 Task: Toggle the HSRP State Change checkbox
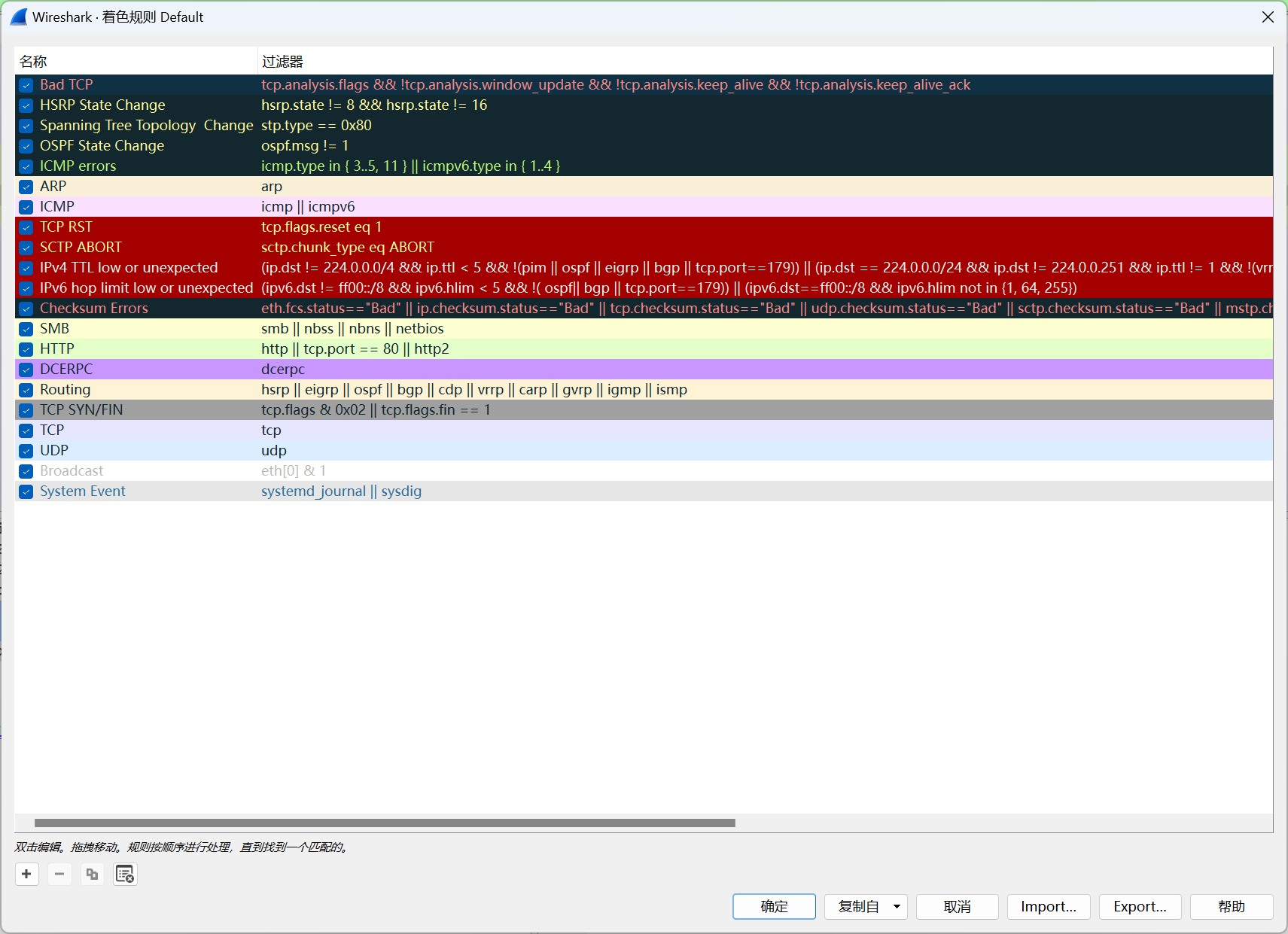[26, 105]
